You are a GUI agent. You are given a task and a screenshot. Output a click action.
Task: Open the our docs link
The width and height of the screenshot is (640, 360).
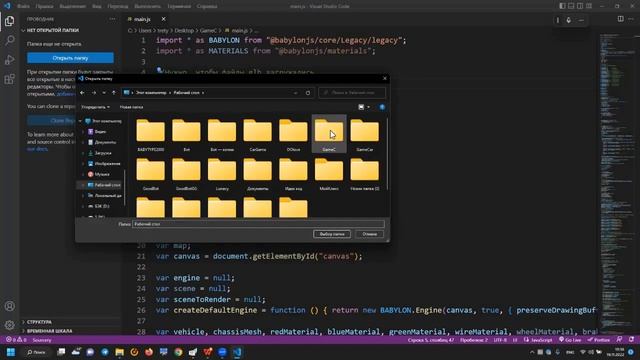click(x=37, y=149)
